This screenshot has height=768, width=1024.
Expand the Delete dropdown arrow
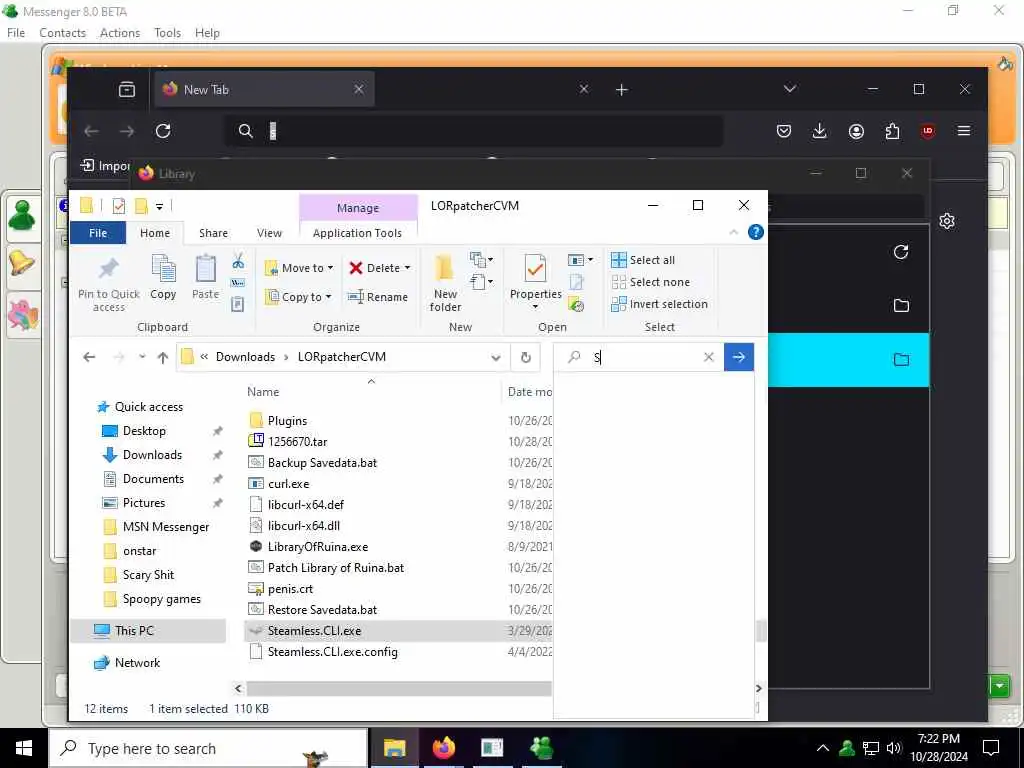click(x=408, y=268)
